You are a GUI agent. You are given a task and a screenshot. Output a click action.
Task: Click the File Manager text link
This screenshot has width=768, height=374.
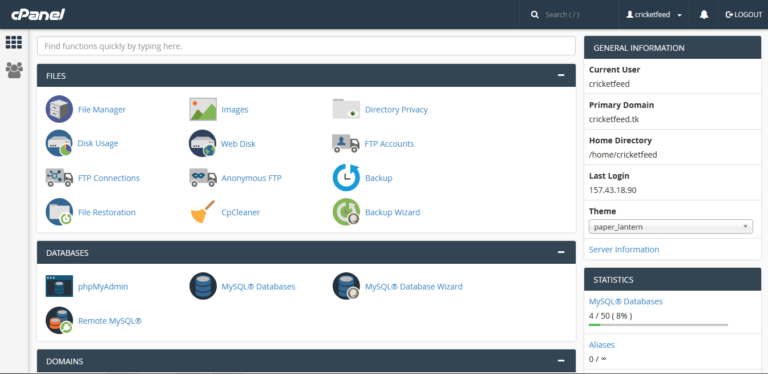pos(102,110)
